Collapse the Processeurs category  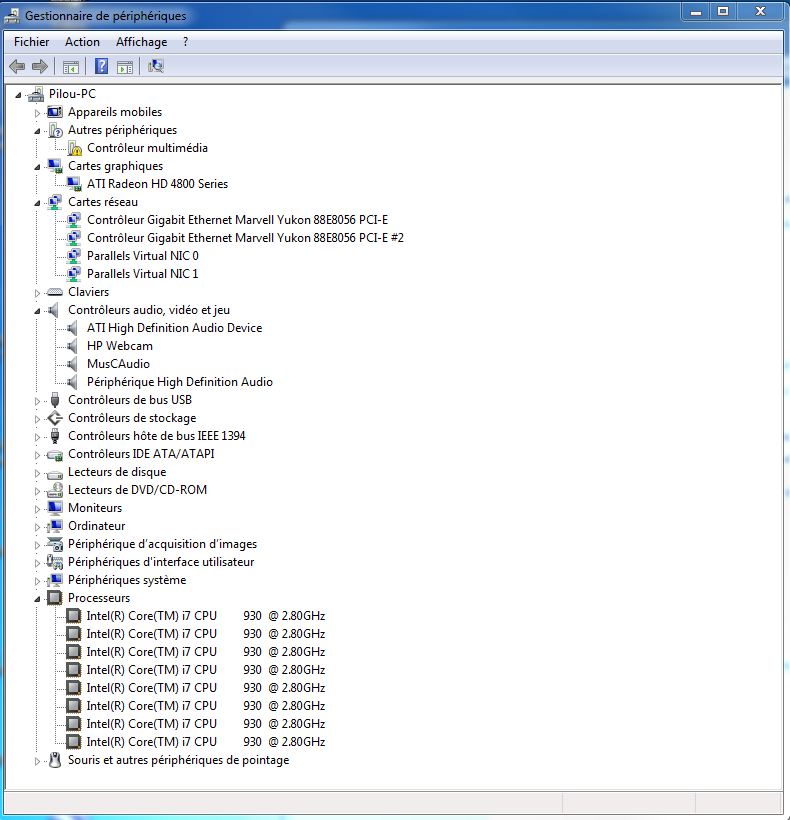[37, 599]
